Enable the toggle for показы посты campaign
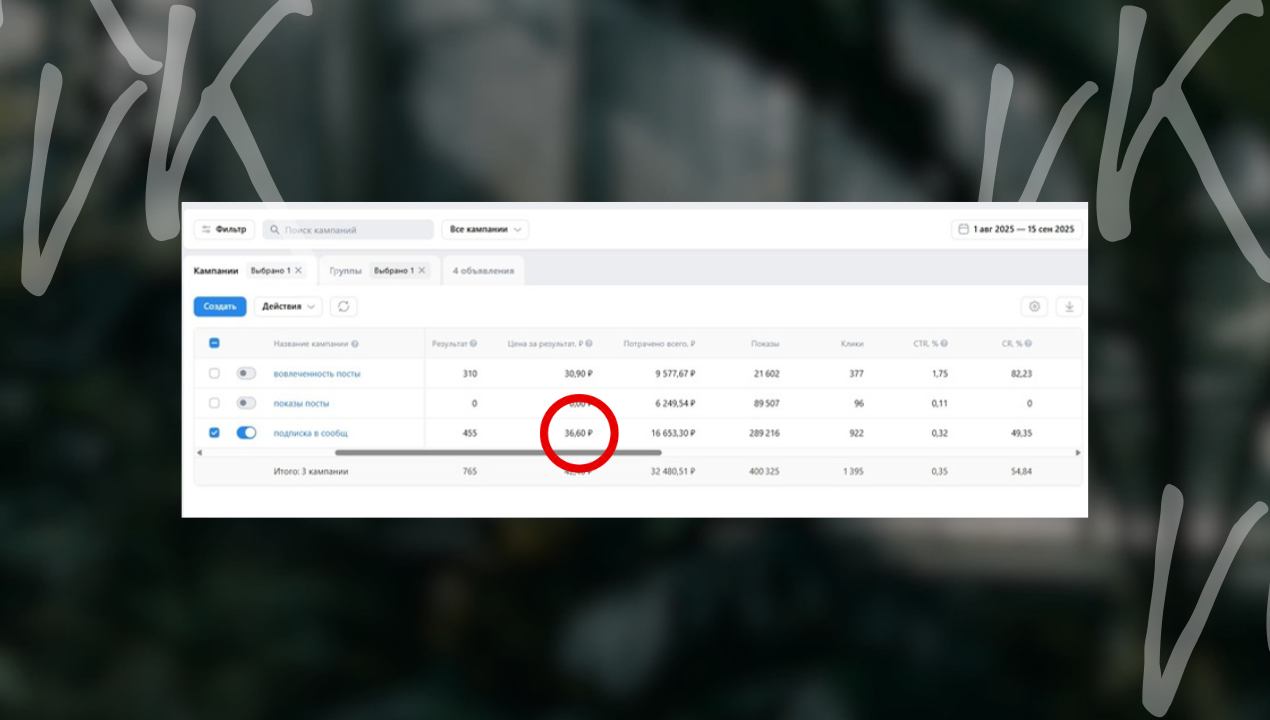 (246, 403)
